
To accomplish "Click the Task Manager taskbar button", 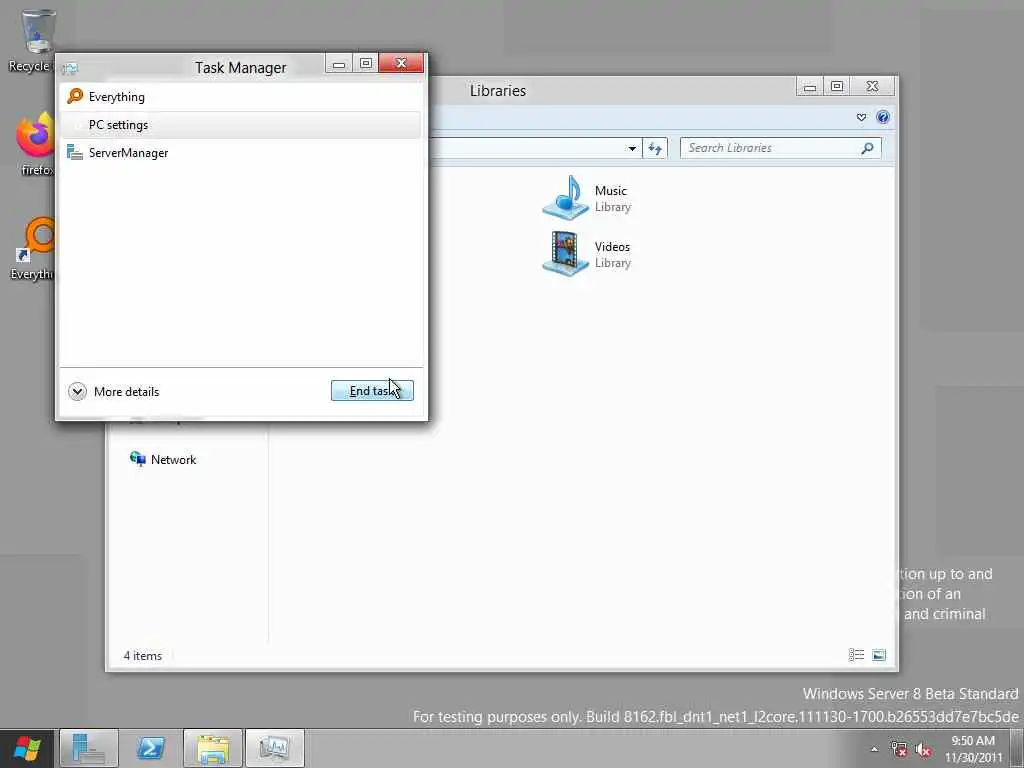I will click(275, 748).
